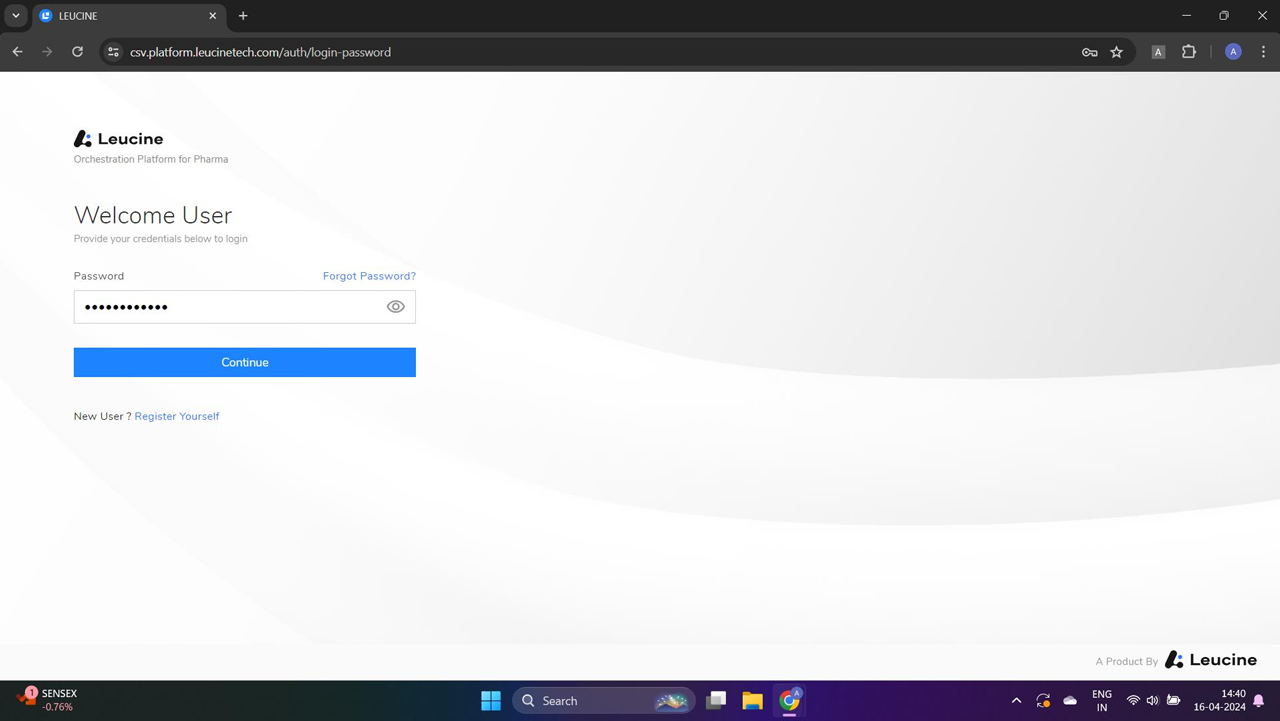Open the Windows Start menu
This screenshot has height=721, width=1280.
(x=491, y=700)
